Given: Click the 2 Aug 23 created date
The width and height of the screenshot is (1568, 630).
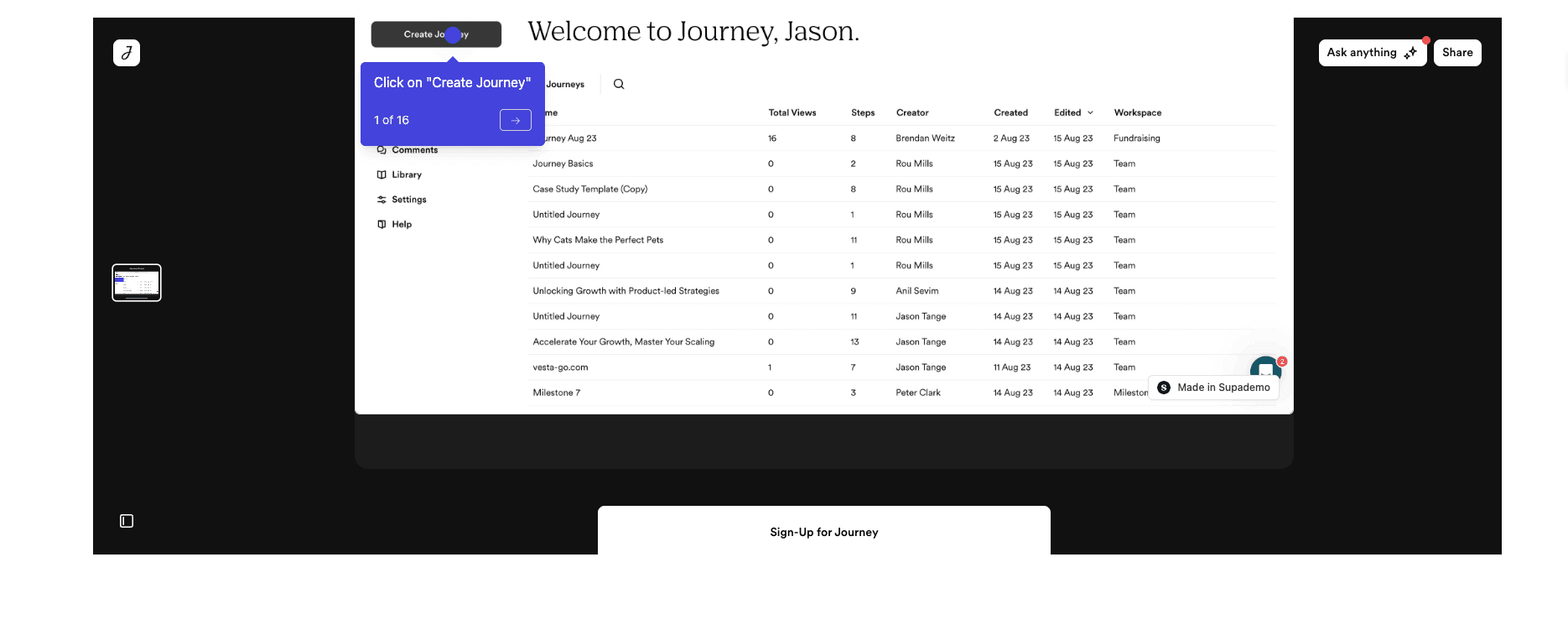Looking at the screenshot, I should (x=1011, y=138).
